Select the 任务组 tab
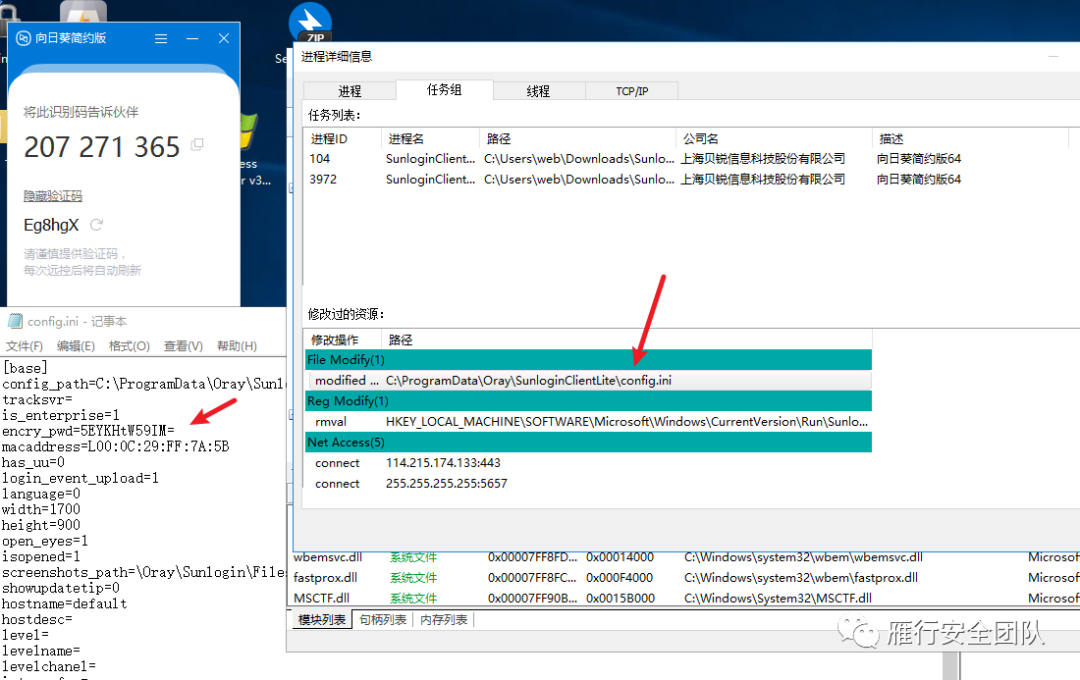Screen dimensions: 1080x680 pos(444,90)
